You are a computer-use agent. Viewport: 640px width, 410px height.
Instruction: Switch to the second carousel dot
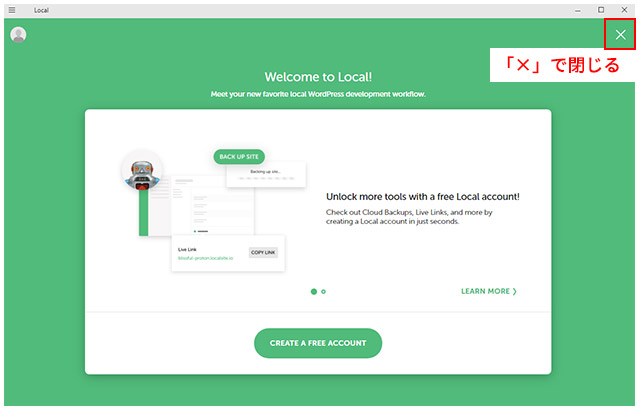pos(323,292)
